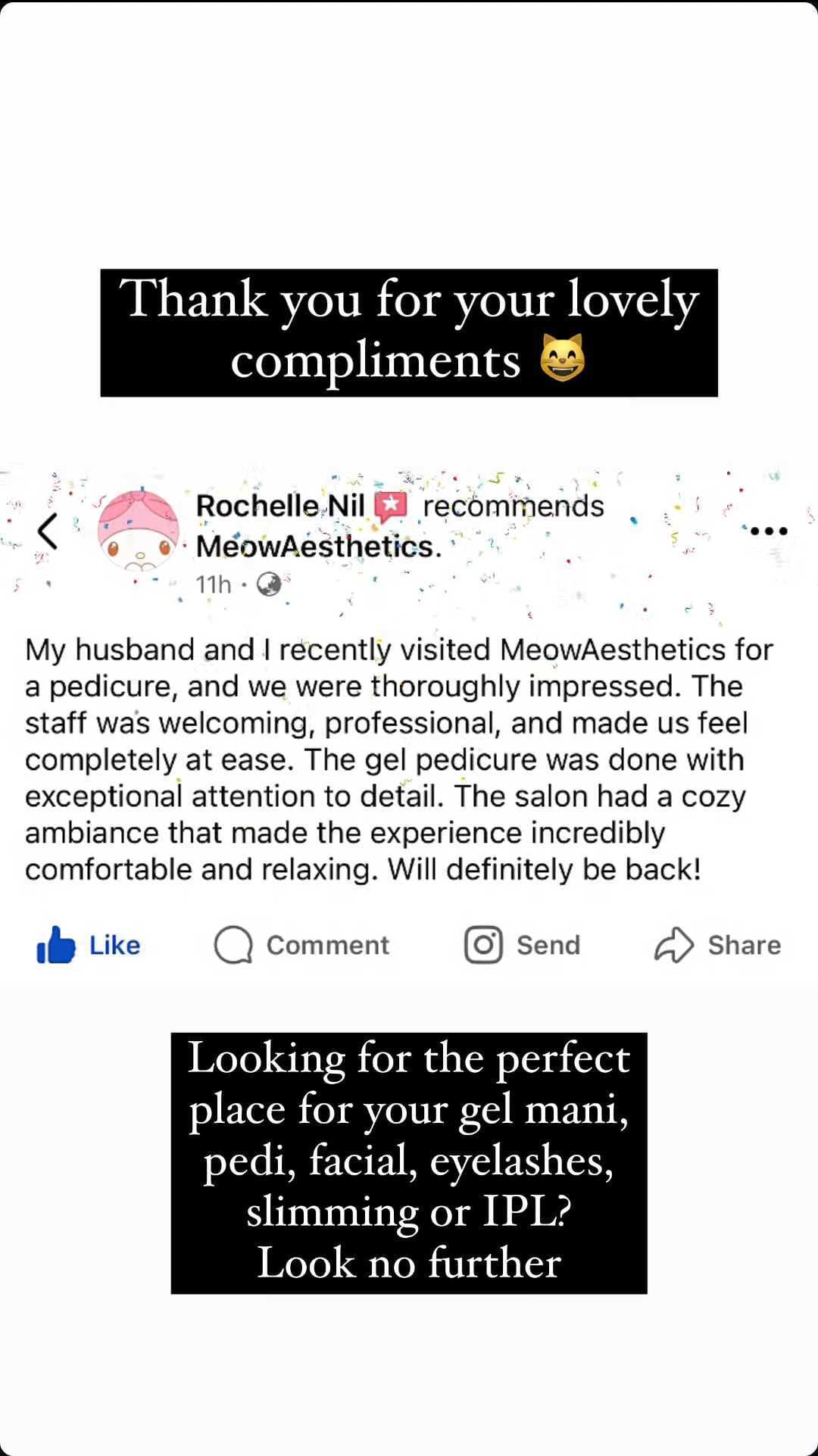
Task: Toggle the Like text label
Action: pyautogui.click(x=114, y=945)
